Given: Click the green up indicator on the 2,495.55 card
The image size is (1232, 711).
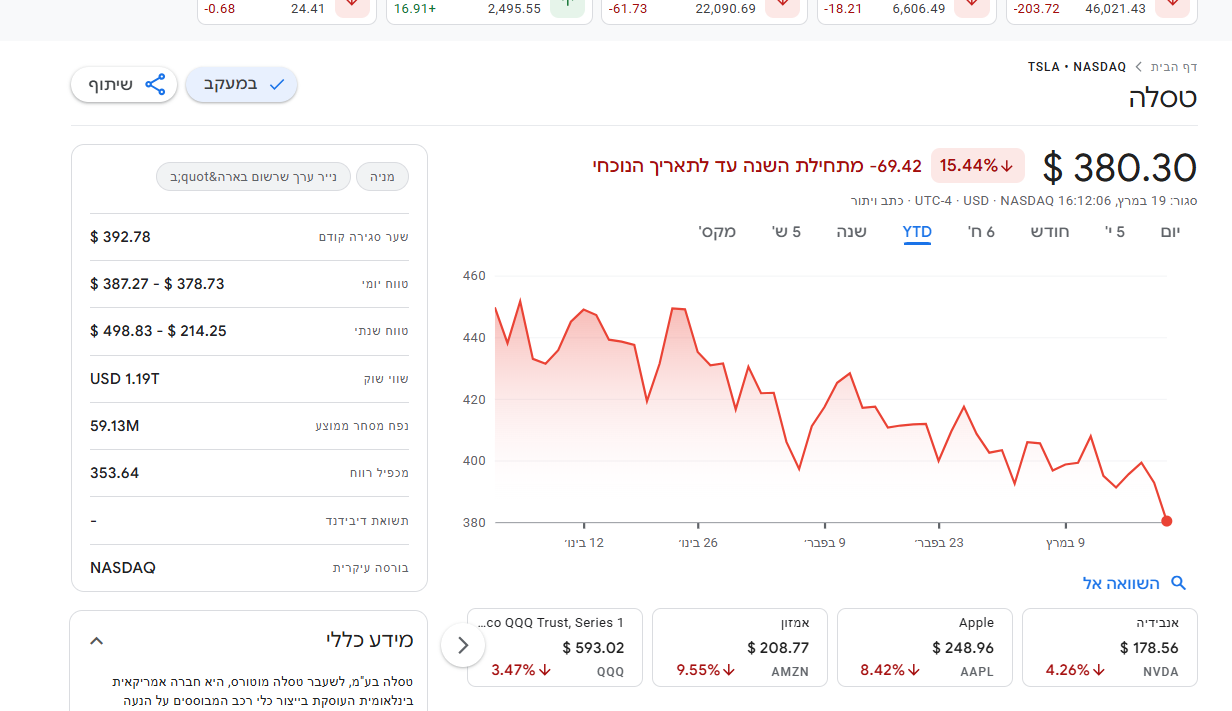Looking at the screenshot, I should 566,6.
